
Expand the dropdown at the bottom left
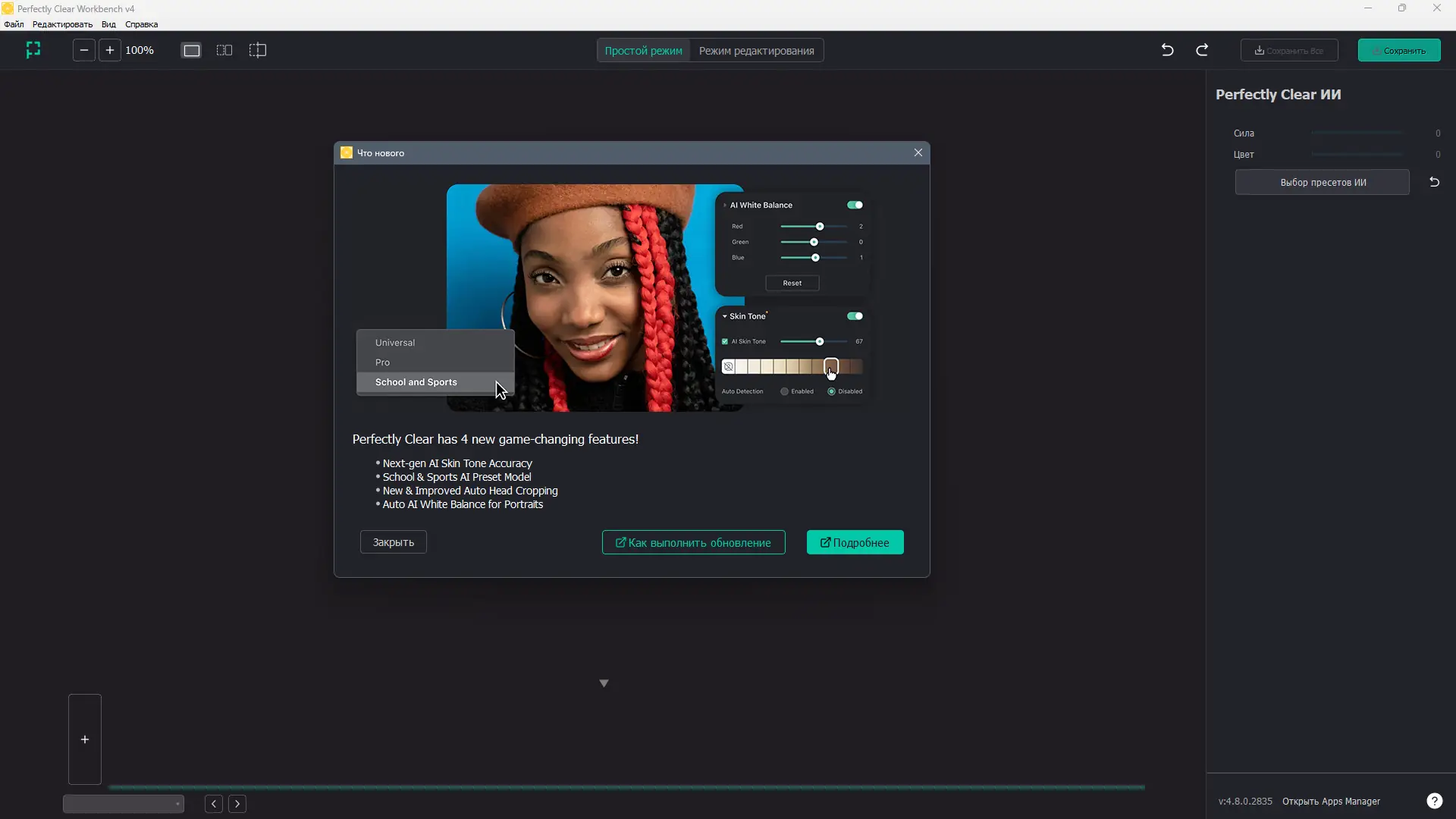pos(124,804)
